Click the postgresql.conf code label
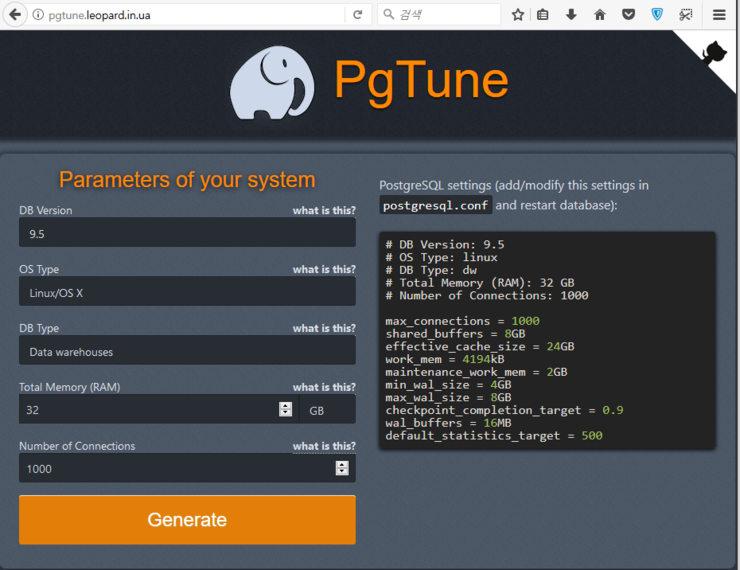Image resolution: width=740 pixels, height=570 pixels. coord(436,205)
